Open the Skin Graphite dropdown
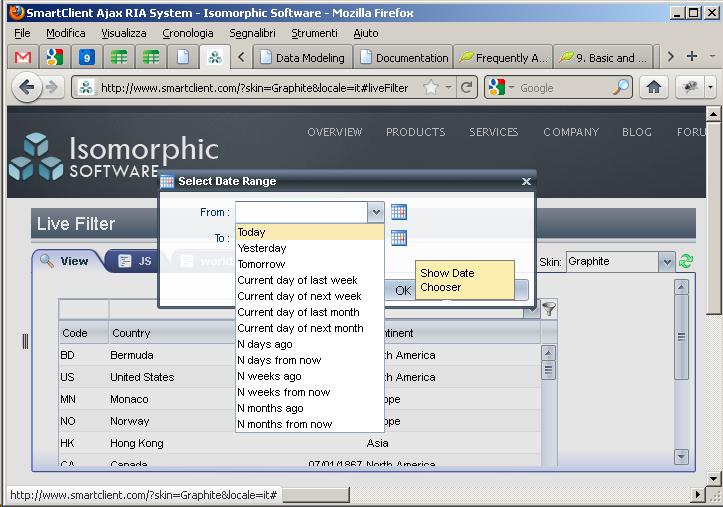Viewport: 723px width, 507px height. coord(666,262)
